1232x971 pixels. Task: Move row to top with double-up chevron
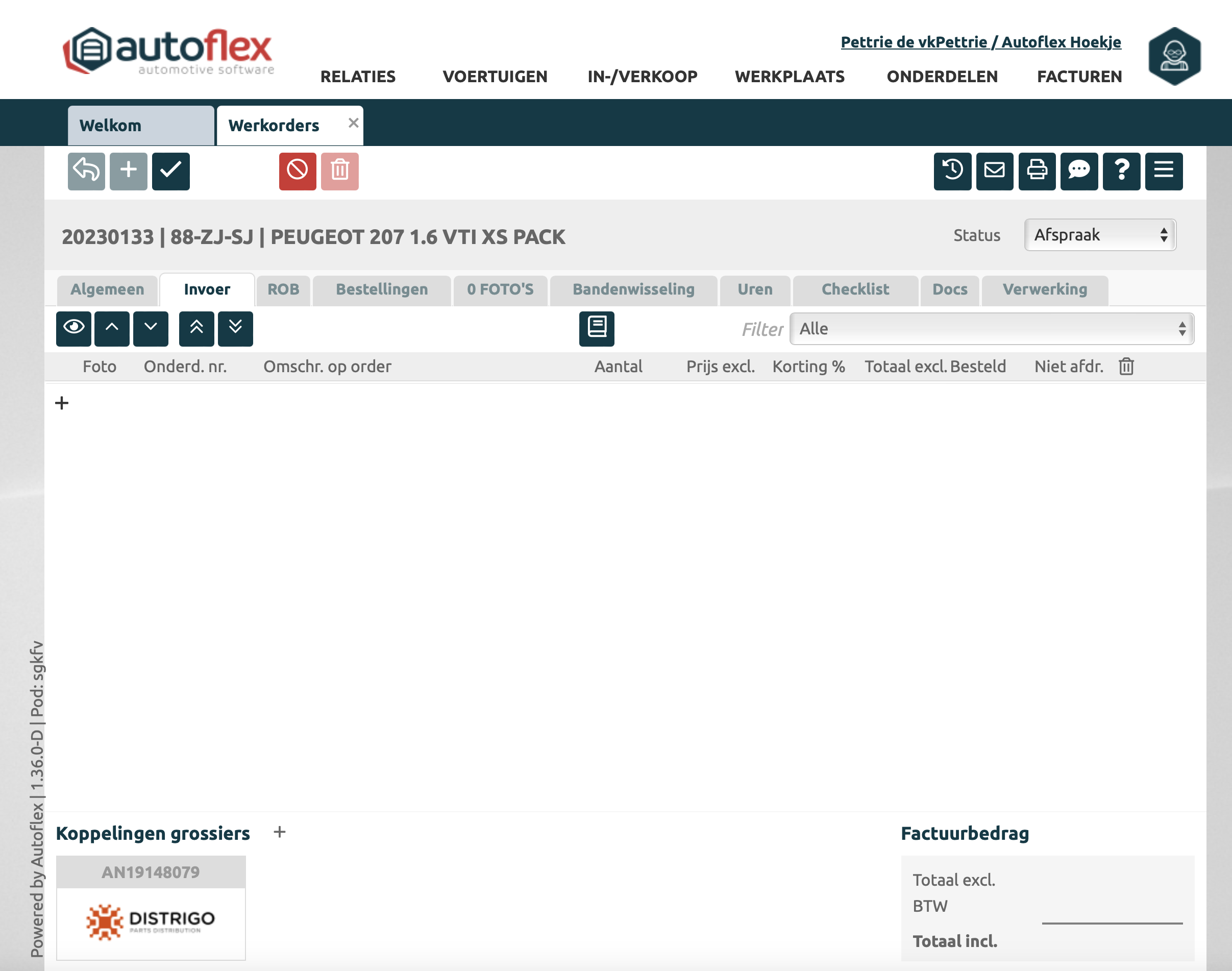pos(196,328)
